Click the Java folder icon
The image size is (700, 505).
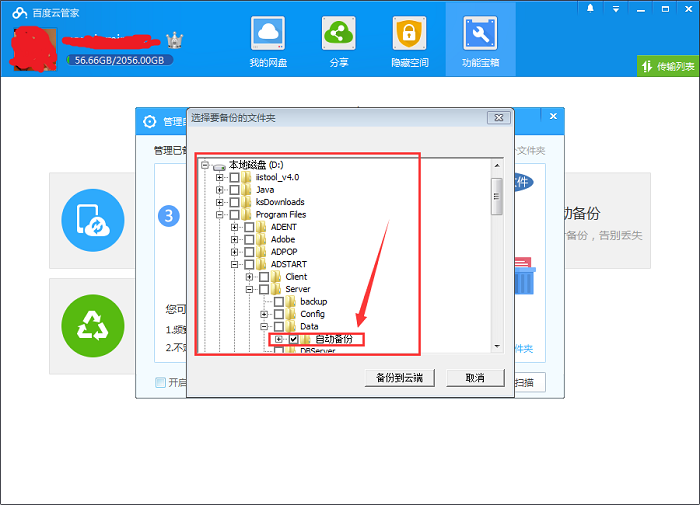point(247,190)
